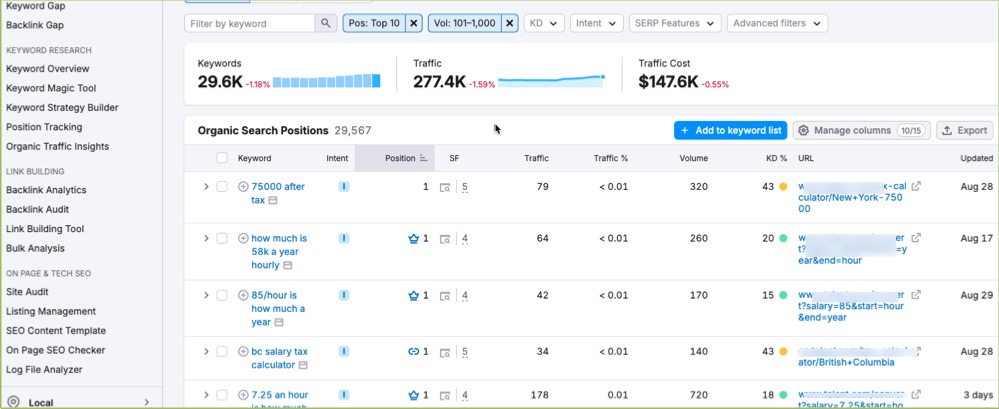
Task: Open Log File Analyzer in sidebar
Action: (x=44, y=370)
